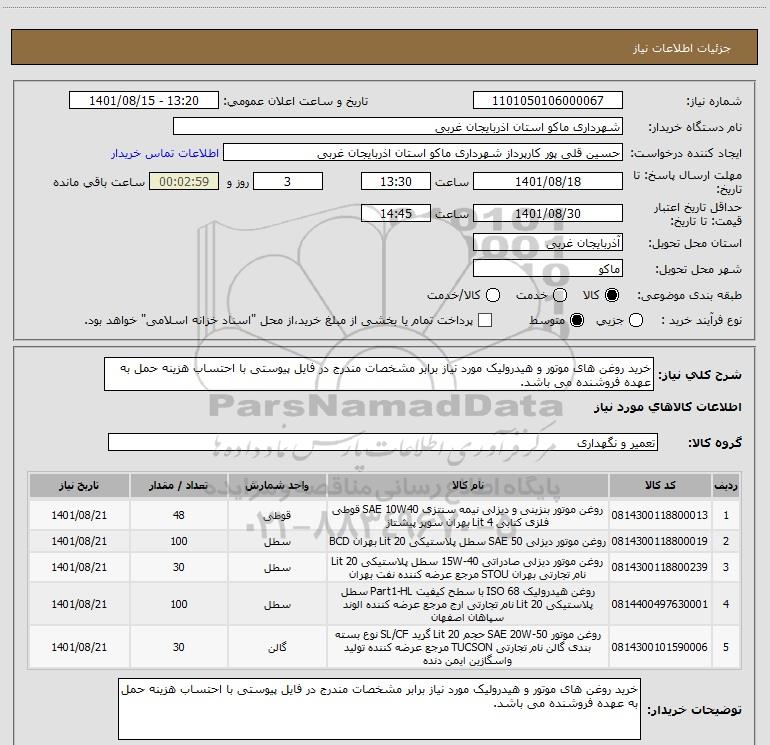This screenshot has height=745, width=770.
Task: Click the ISO 68 hydraulic oil product name
Action: pyautogui.click(x=468, y=604)
